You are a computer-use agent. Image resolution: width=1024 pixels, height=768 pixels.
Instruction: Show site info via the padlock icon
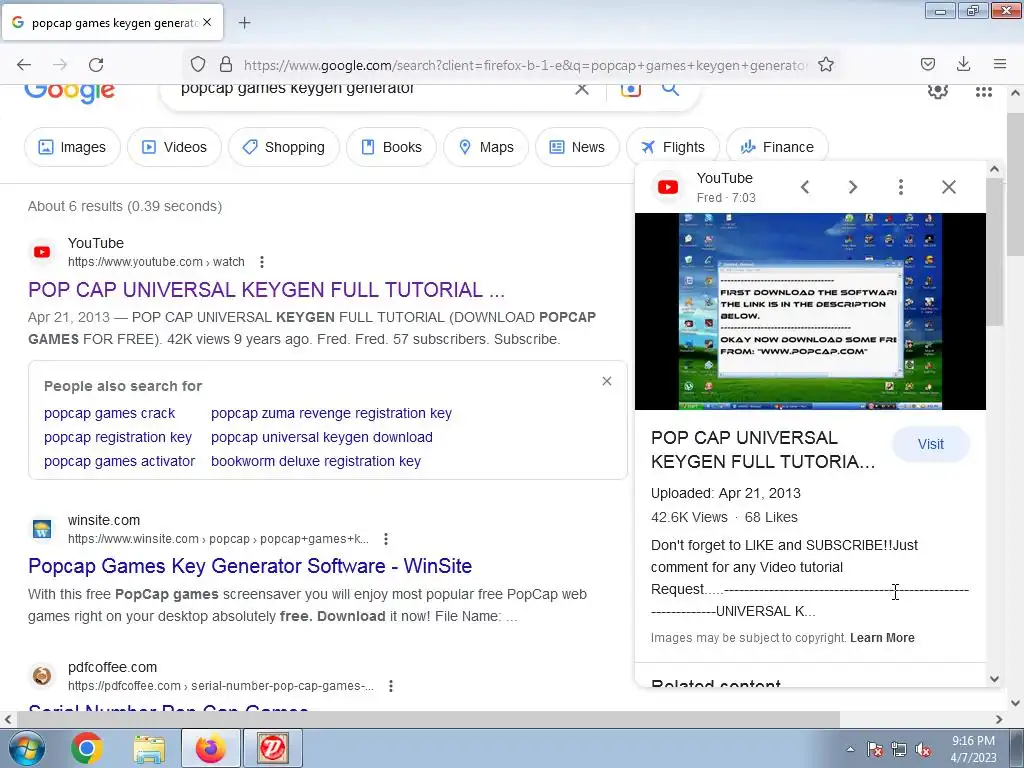tap(225, 64)
